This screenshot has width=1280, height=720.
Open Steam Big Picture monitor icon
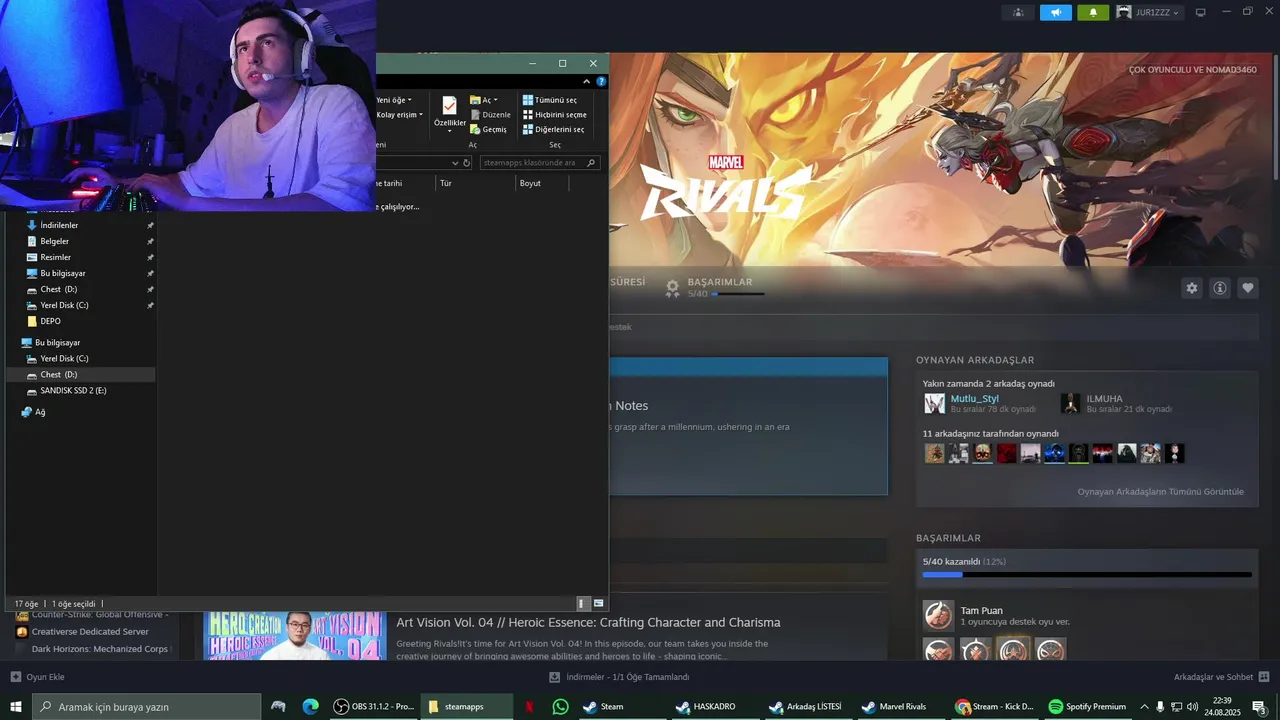pyautogui.click(x=1201, y=12)
